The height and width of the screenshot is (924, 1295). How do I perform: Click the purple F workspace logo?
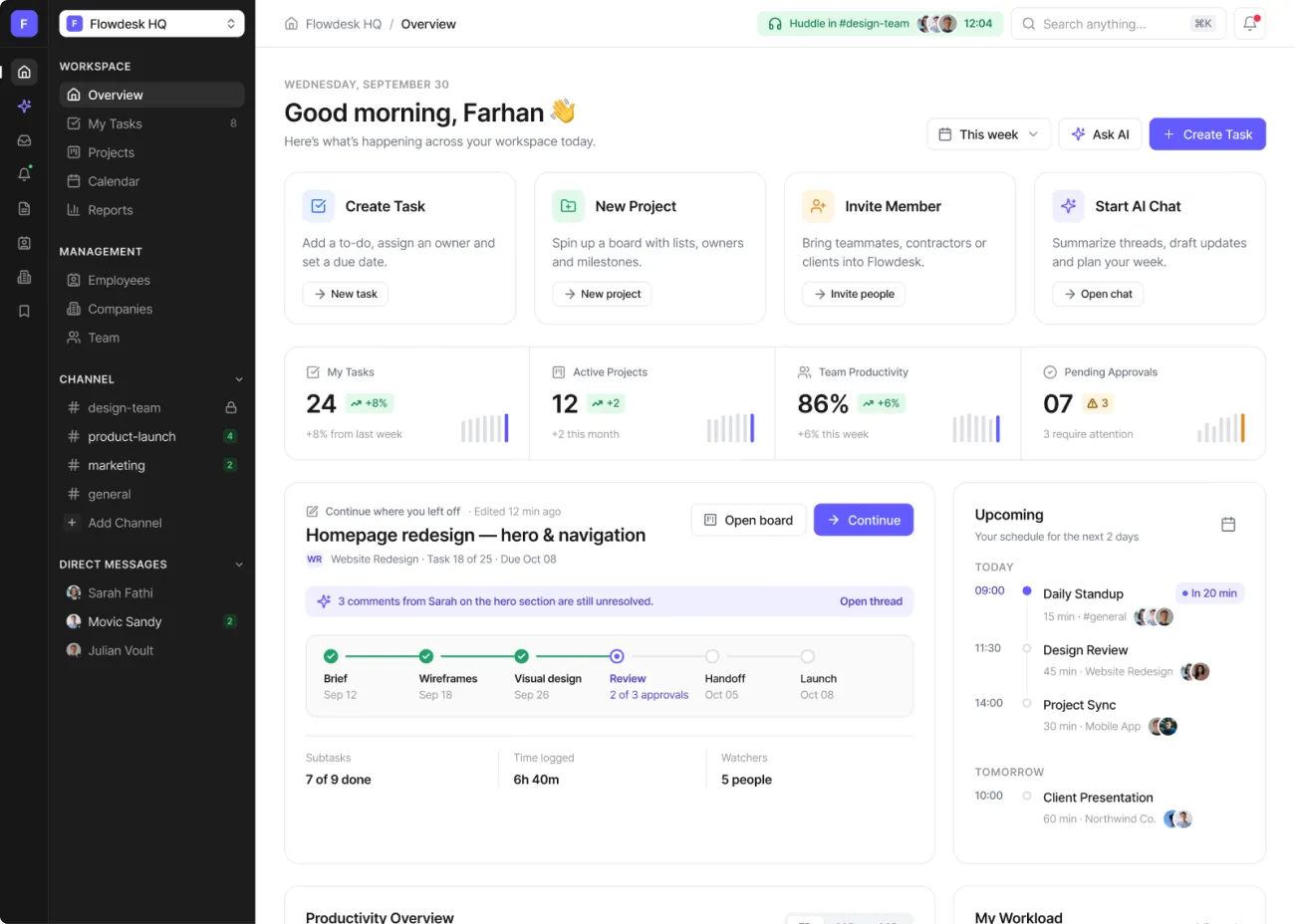click(x=24, y=24)
